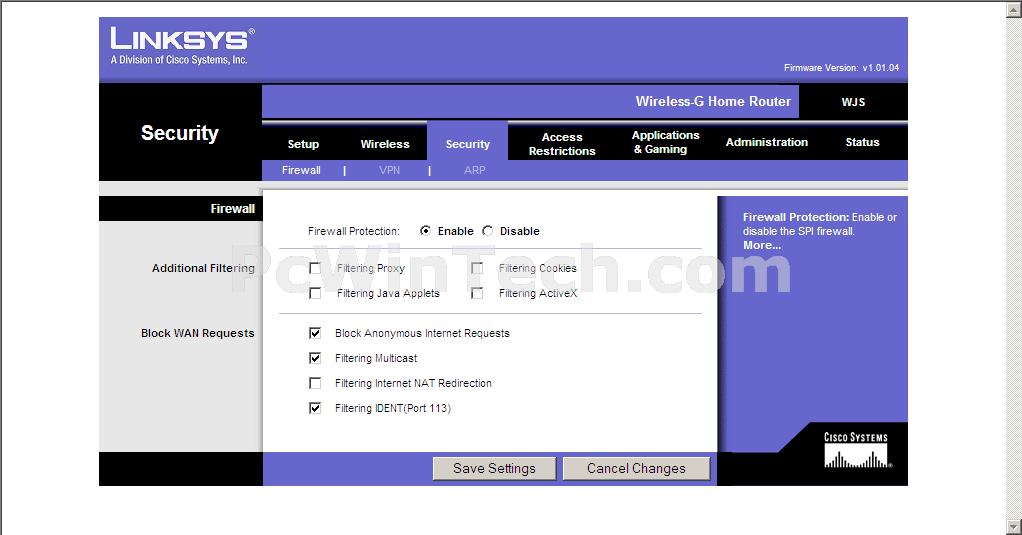Open the ARP sub-tab
Screen dimensions: 1022x535
474,170
